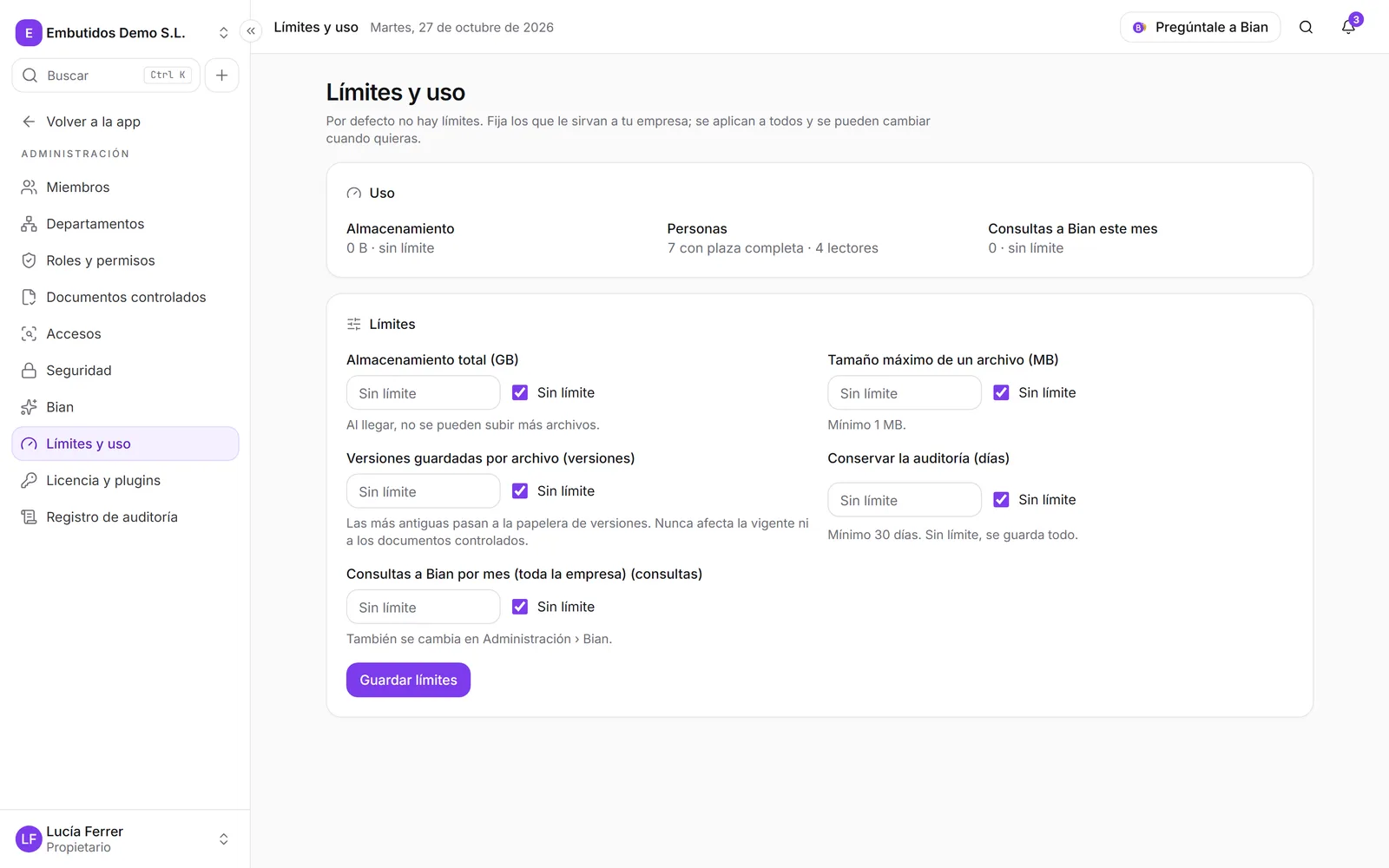Viewport: 1389px width, 868px height.
Task: Click the Departamentos hierarchy icon
Action: [29, 224]
